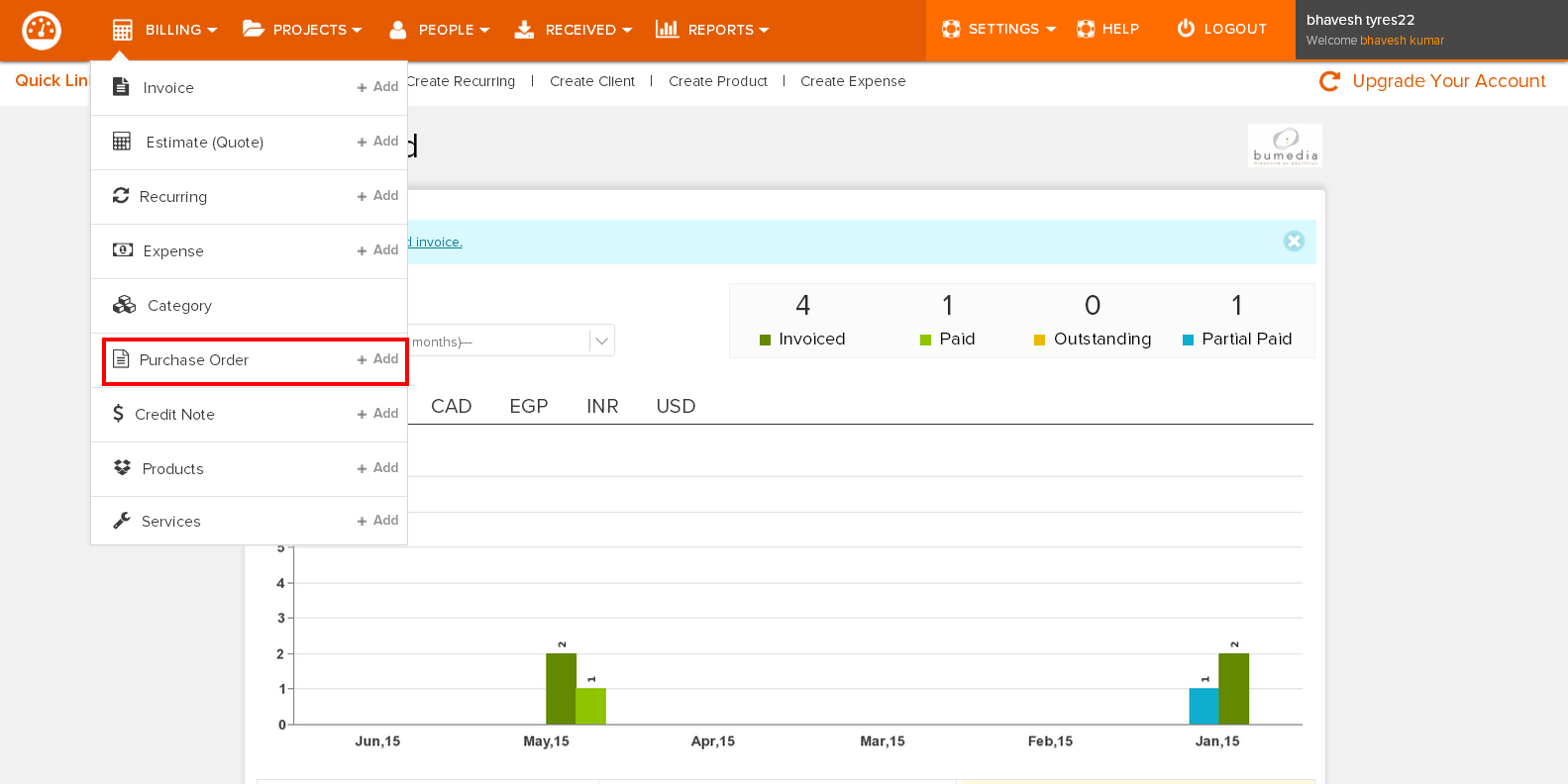Click the orange dashboard logo icon

point(42,30)
